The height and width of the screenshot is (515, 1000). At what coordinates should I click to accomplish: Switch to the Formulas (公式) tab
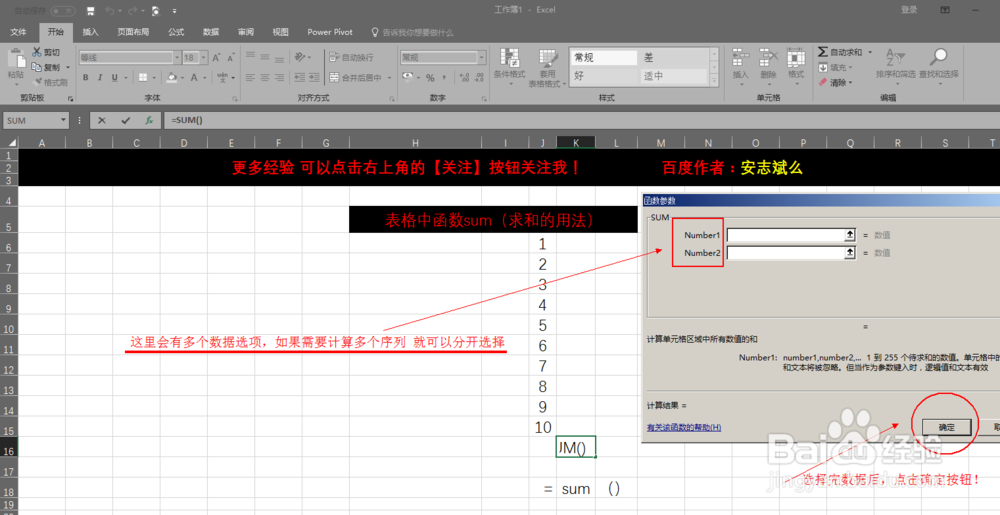pyautogui.click(x=176, y=32)
